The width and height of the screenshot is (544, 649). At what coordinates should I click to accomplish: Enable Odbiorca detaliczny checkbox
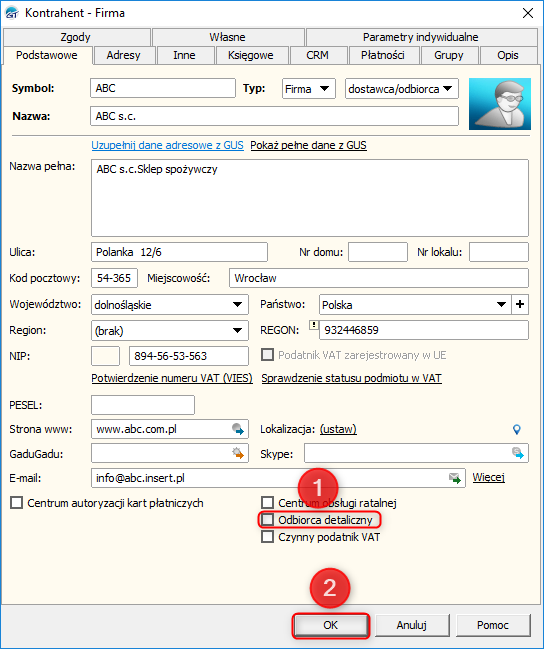(x=267, y=519)
